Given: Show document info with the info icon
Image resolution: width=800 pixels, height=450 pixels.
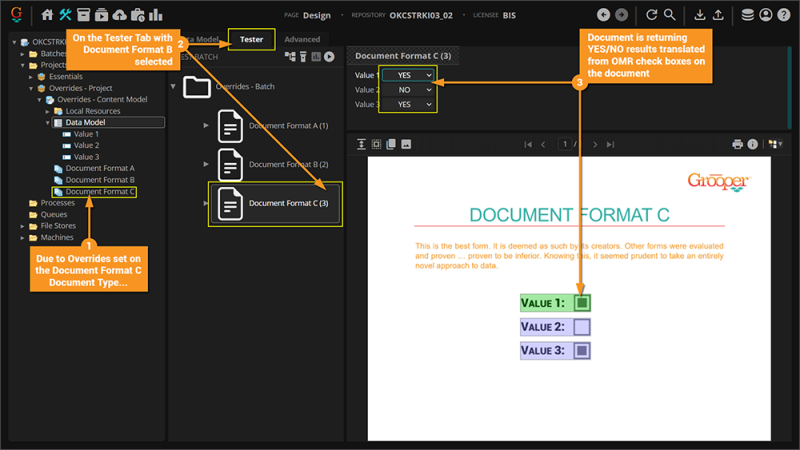Looking at the screenshot, I should point(753,144).
